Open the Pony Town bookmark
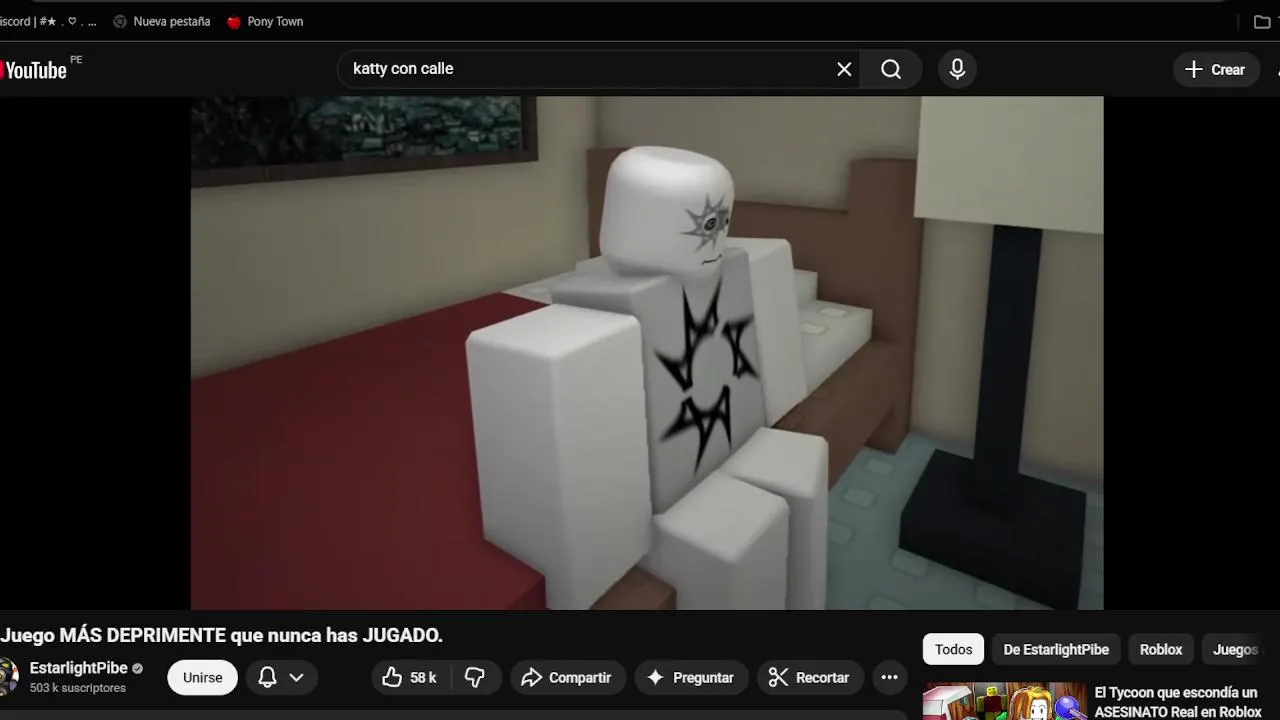This screenshot has width=1280, height=720. (x=265, y=21)
